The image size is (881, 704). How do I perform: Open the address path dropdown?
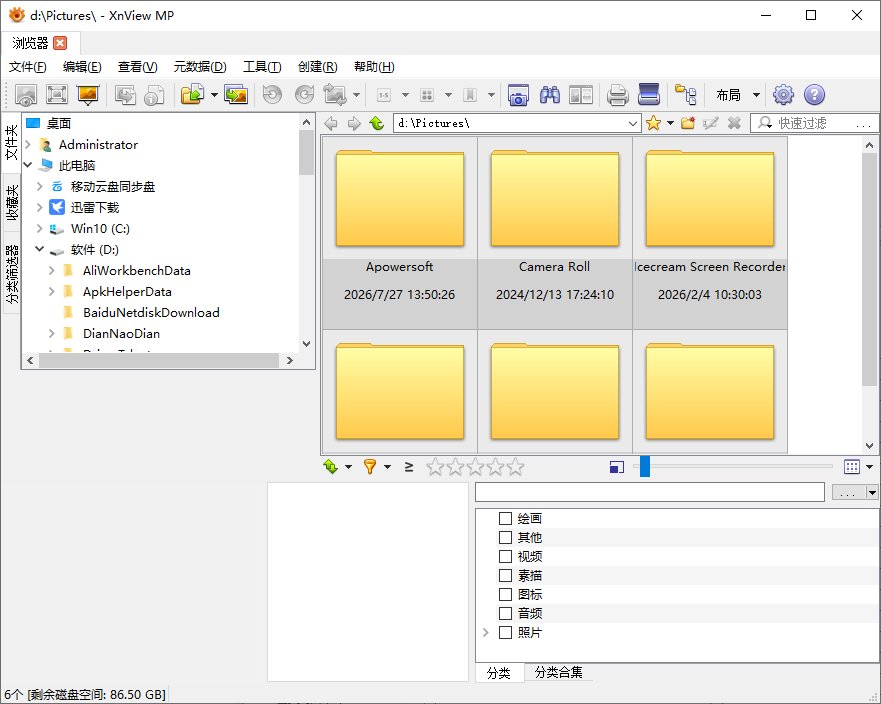[x=633, y=123]
